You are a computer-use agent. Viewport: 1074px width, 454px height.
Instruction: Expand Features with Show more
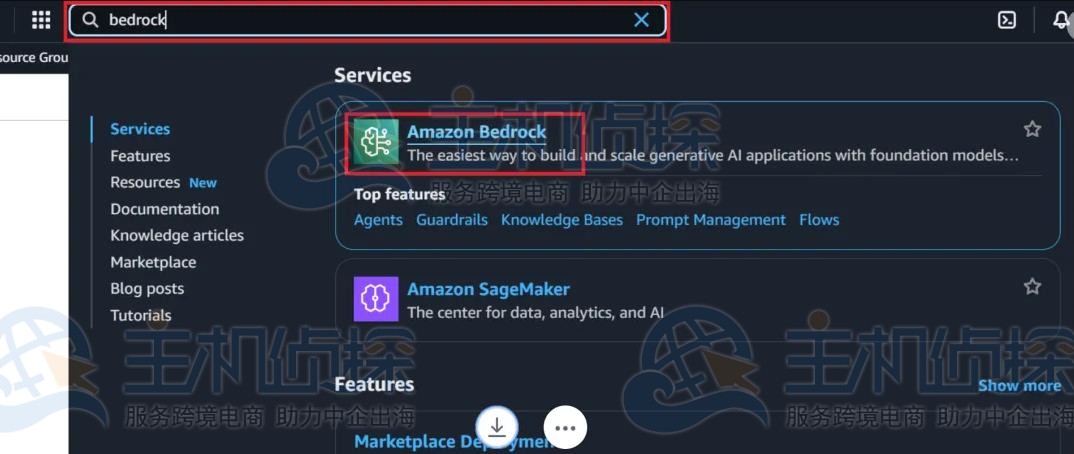pos(1019,386)
